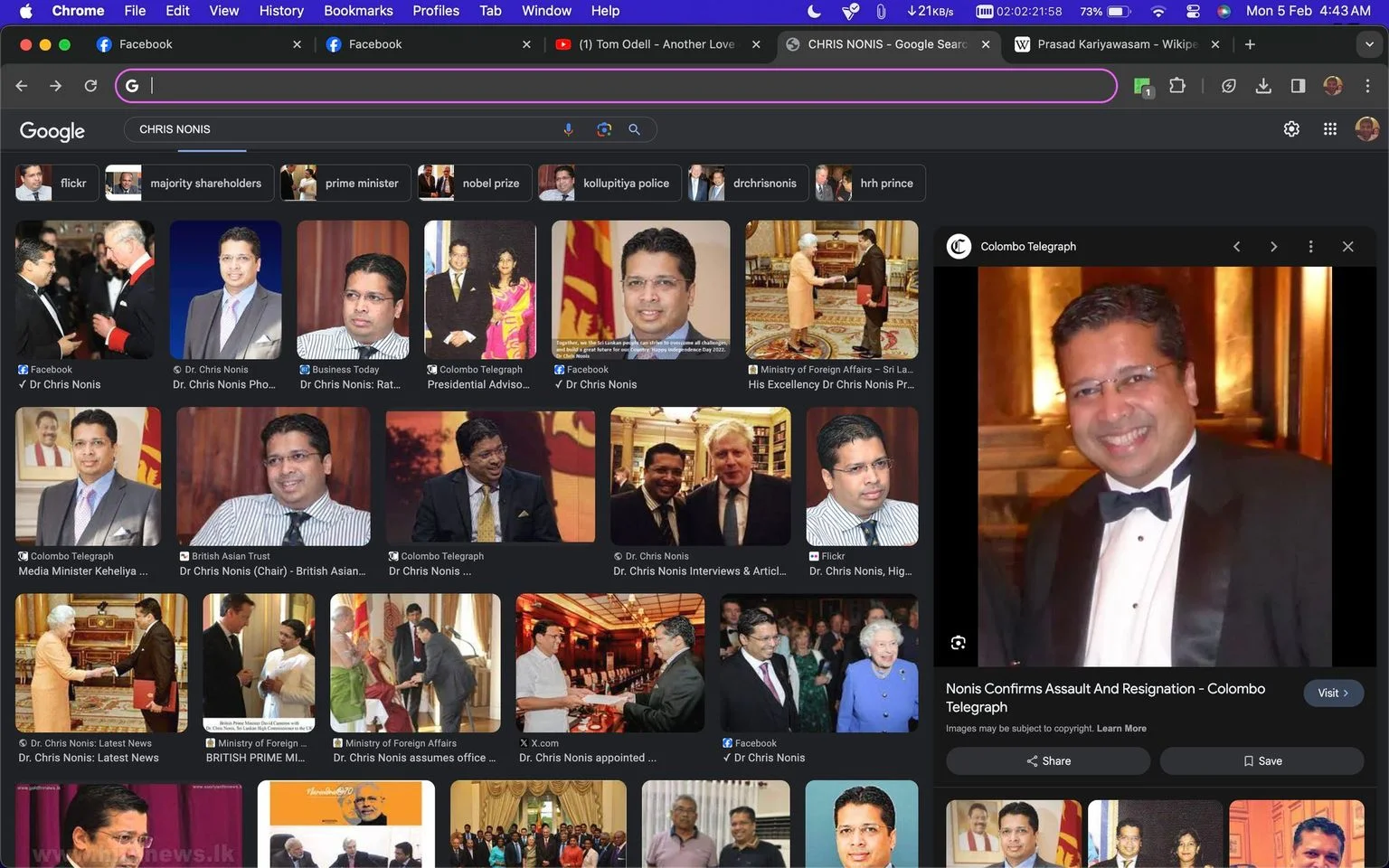Toggle Do Not Disturb moon icon
1389x868 pixels.
click(814, 11)
